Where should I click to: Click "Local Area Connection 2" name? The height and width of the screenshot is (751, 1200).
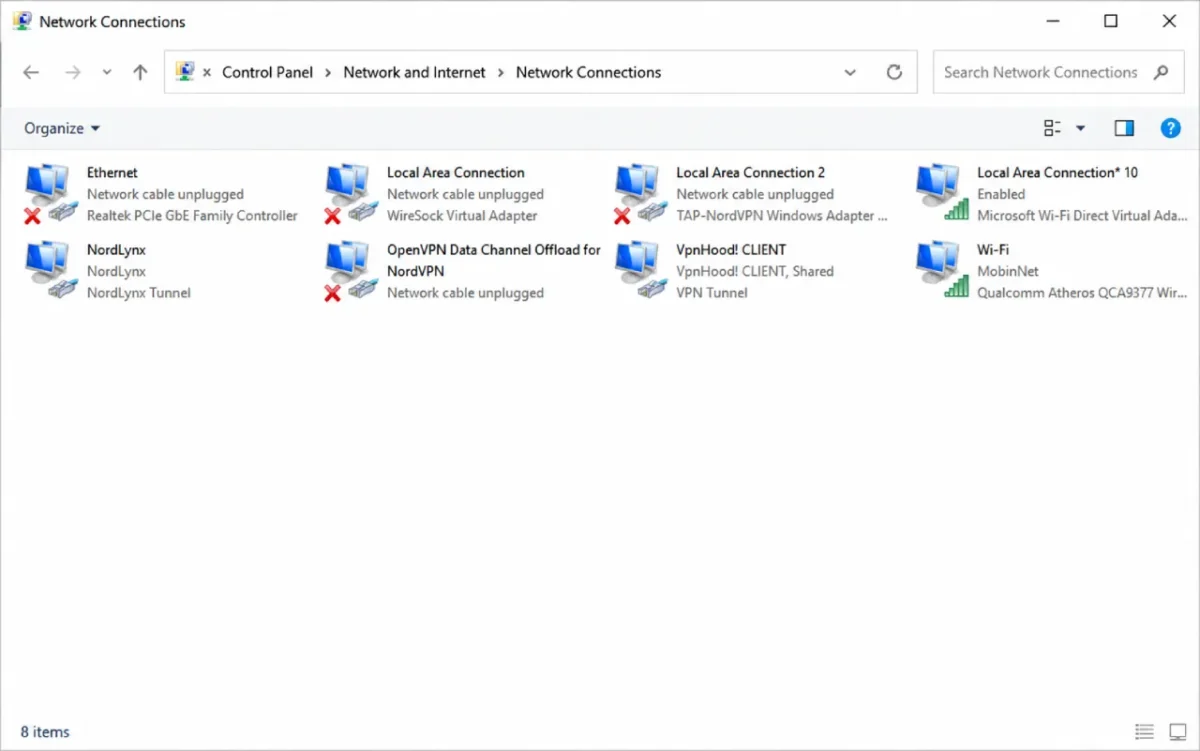click(750, 172)
